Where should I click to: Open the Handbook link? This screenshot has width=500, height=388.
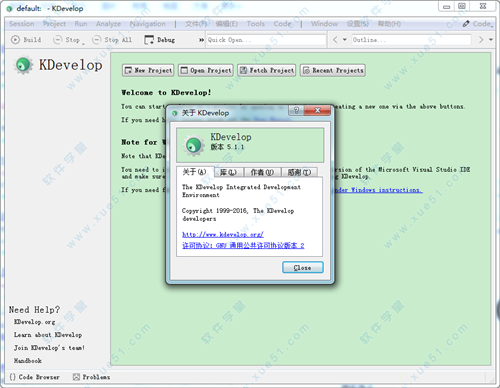tap(28, 360)
